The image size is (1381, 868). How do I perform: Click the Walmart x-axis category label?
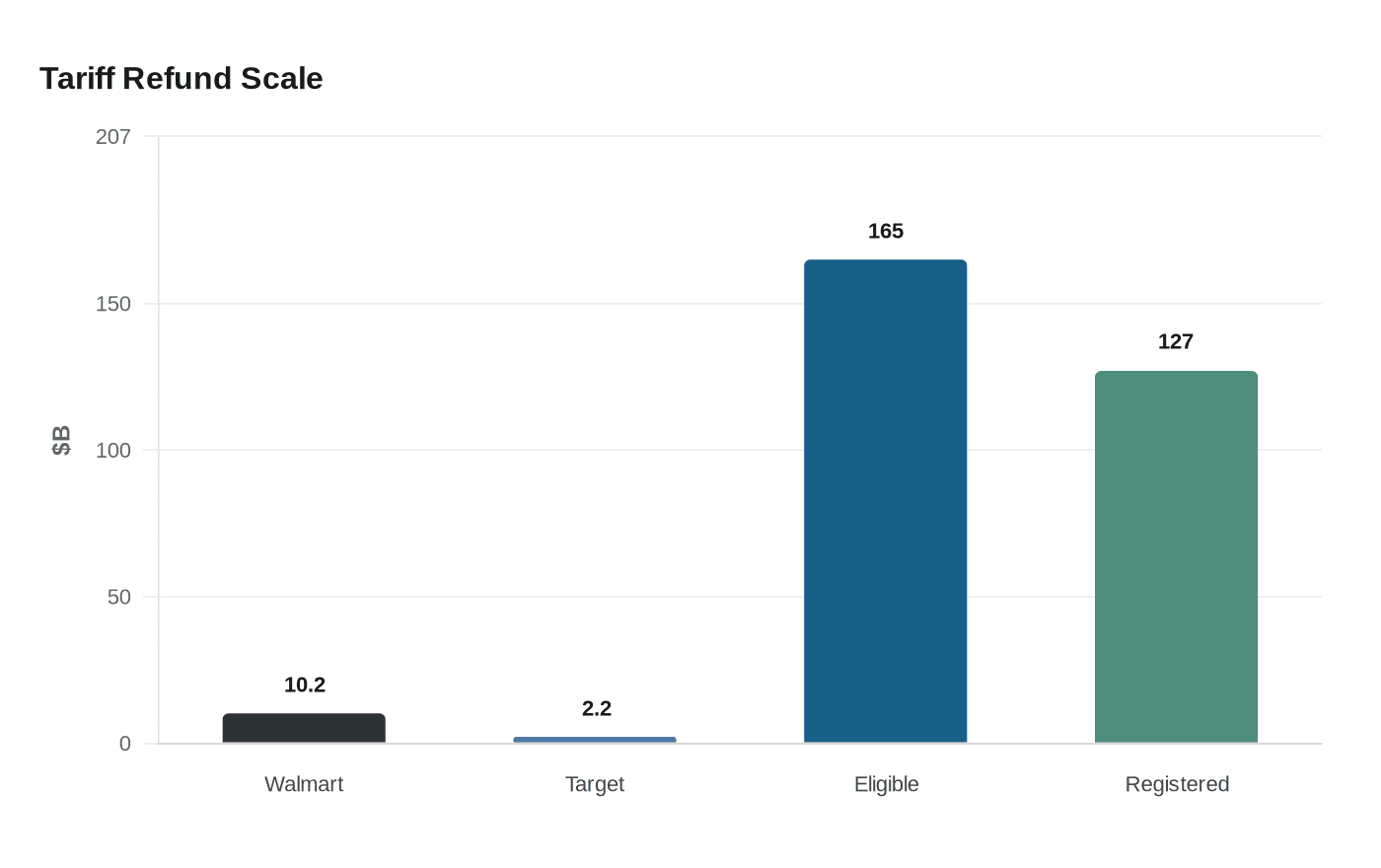click(x=304, y=784)
